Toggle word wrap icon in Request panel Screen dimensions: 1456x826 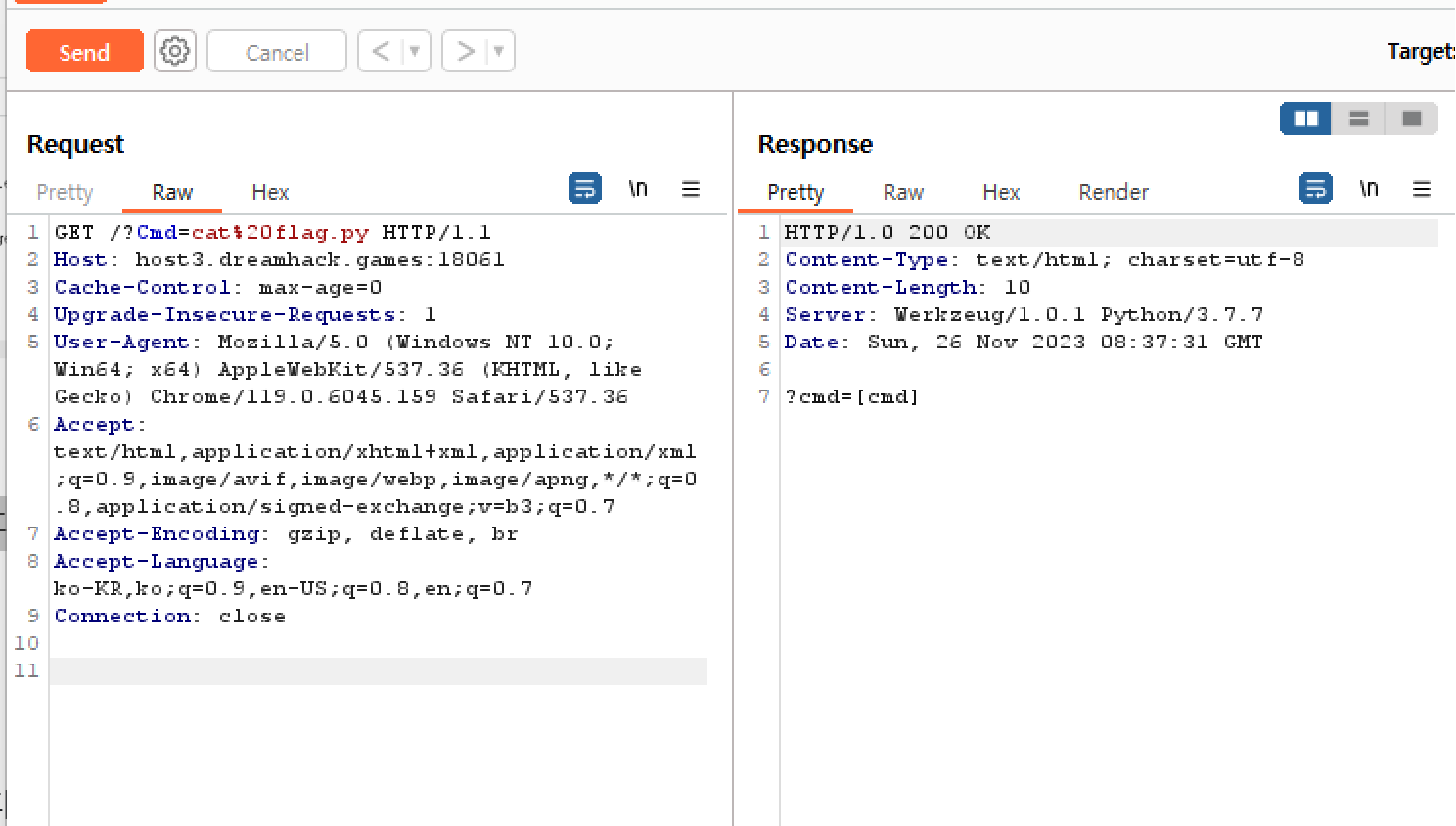tap(585, 188)
